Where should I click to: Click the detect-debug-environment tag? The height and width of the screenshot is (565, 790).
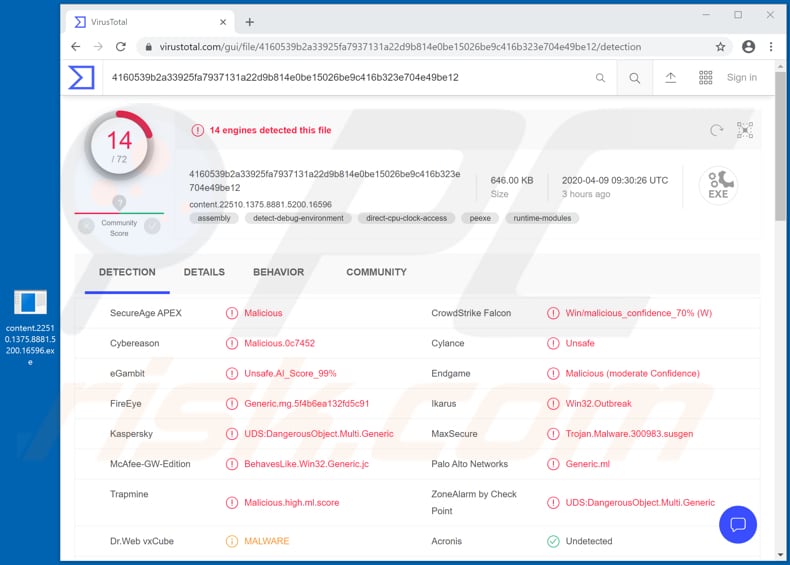coord(298,218)
